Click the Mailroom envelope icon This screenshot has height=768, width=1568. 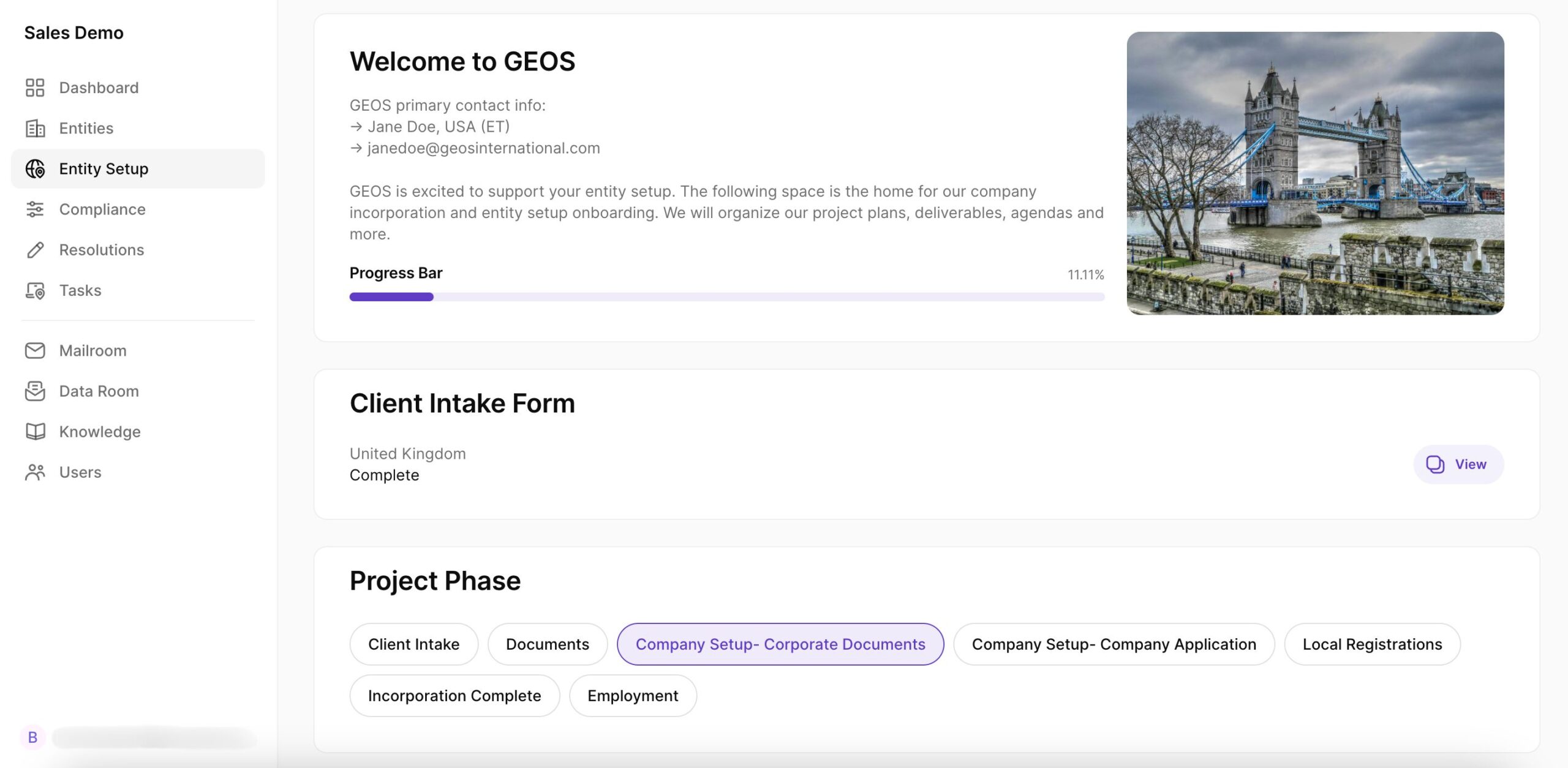(x=35, y=350)
